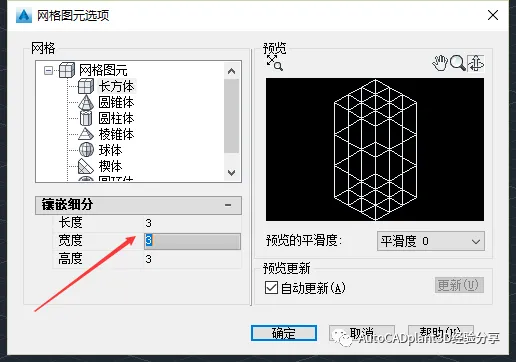Select the zoom magnifier tool

pyautogui.click(x=457, y=63)
